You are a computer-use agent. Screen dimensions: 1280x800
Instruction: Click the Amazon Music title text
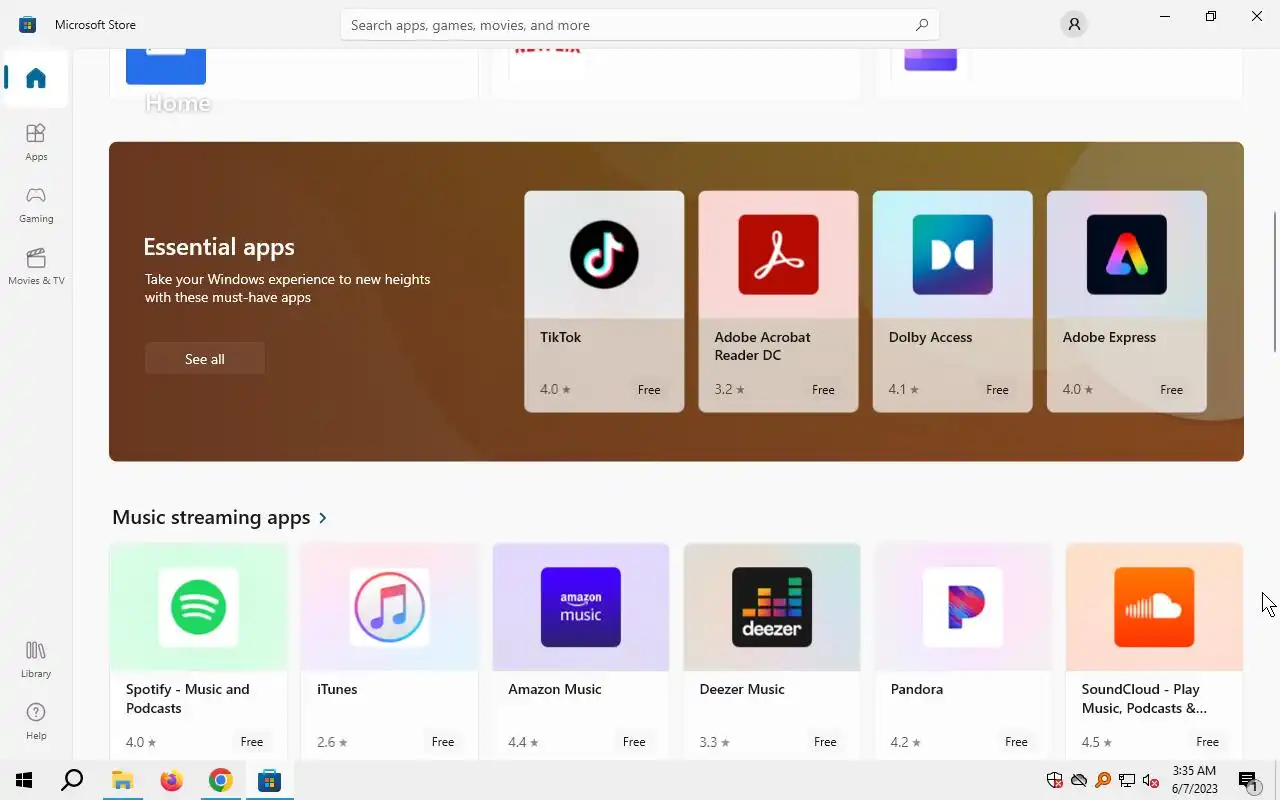click(x=555, y=689)
